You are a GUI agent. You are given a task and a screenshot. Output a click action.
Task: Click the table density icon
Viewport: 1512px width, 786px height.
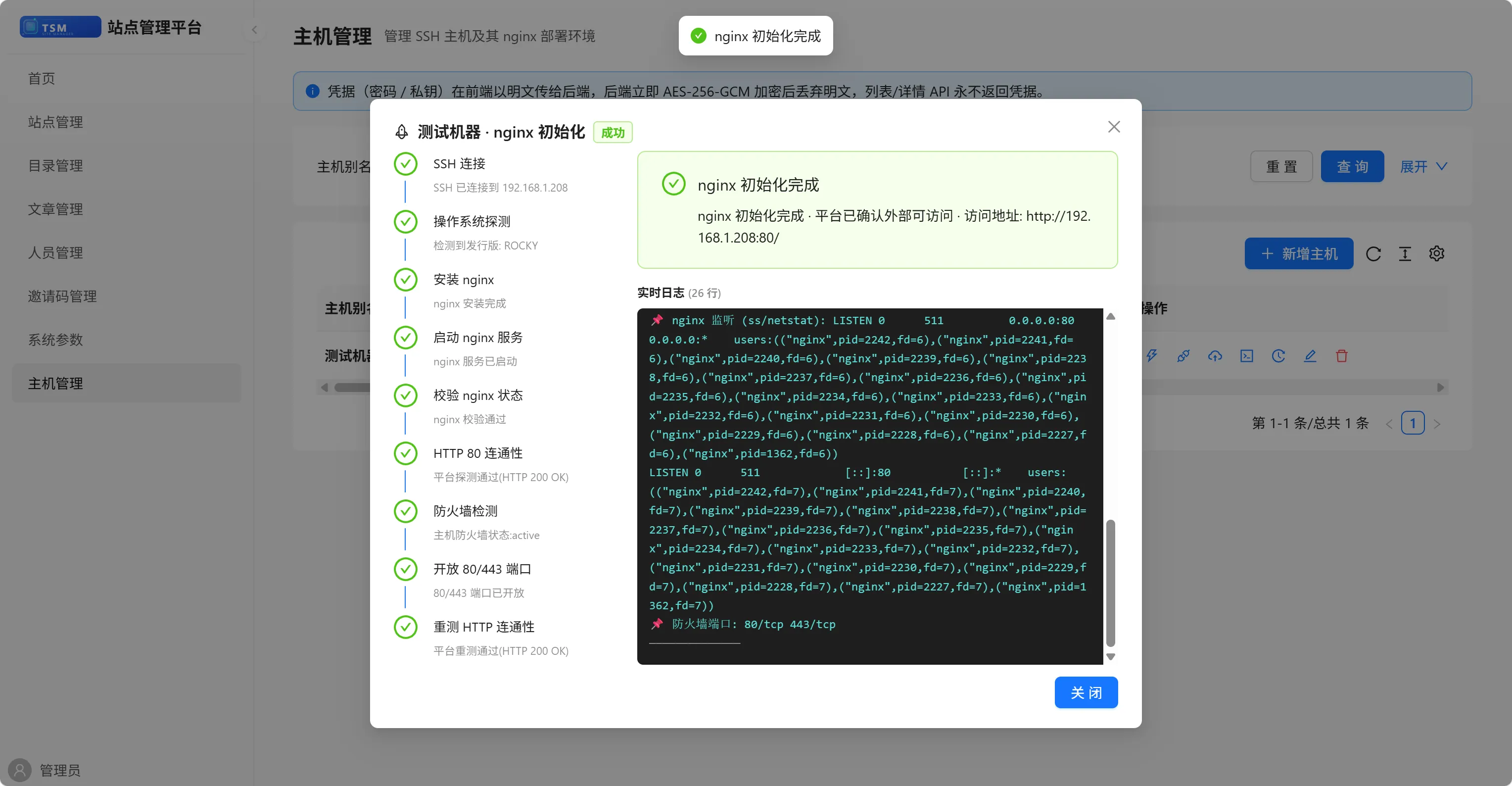coord(1405,253)
